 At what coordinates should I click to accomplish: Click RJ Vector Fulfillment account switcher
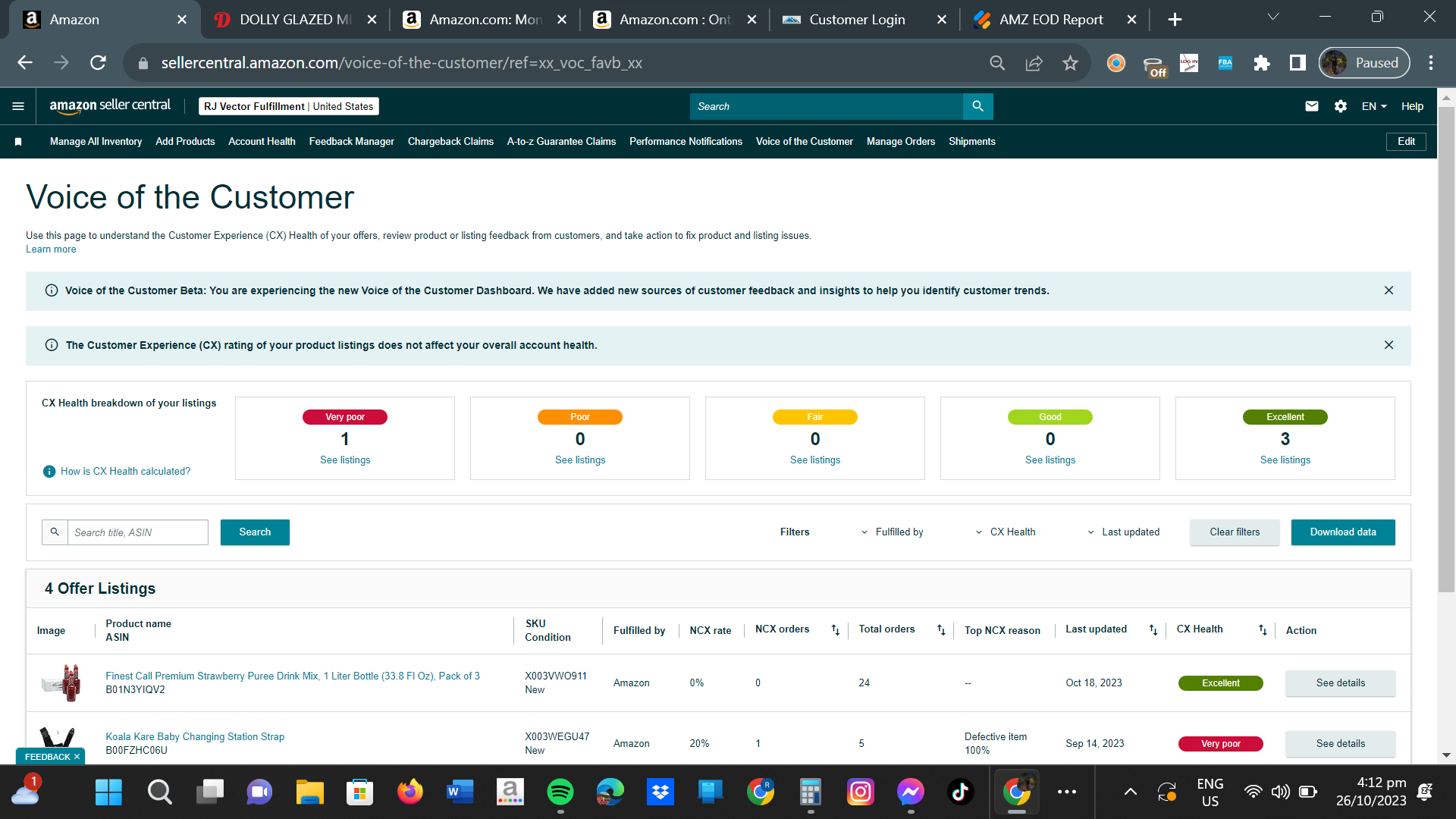pos(289,106)
